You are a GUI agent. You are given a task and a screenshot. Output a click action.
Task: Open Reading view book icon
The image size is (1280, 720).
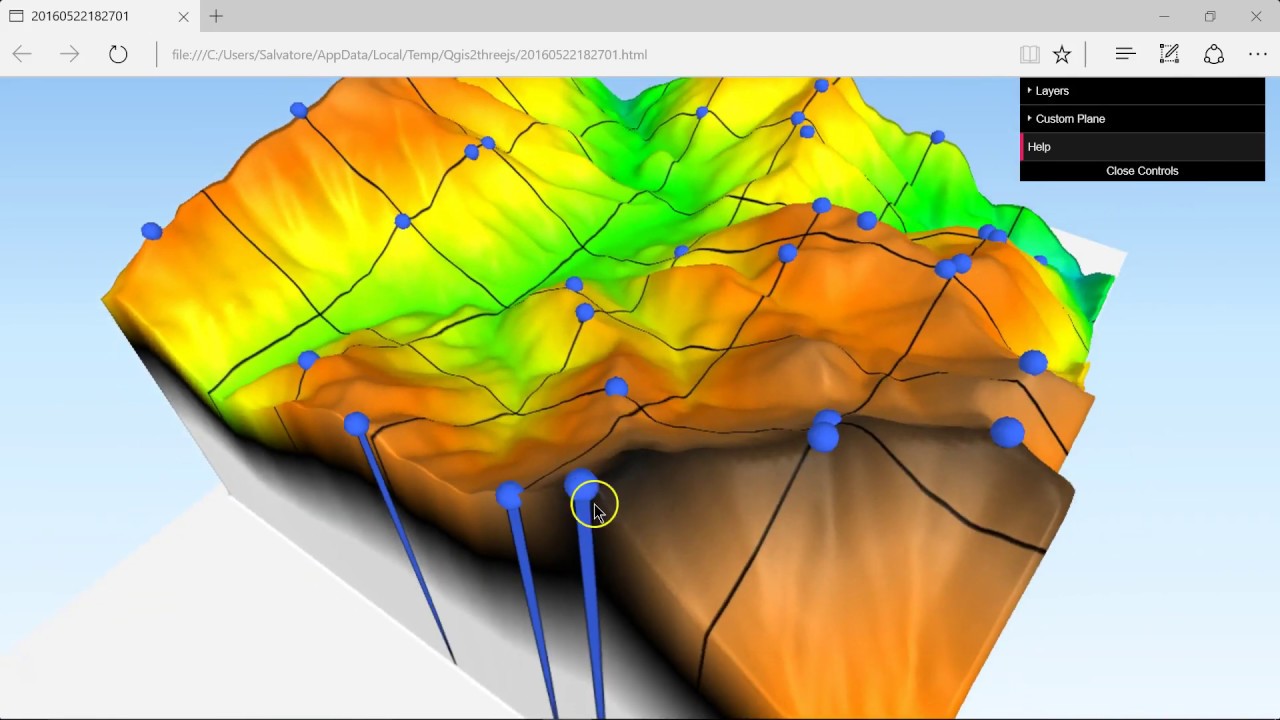(1029, 54)
